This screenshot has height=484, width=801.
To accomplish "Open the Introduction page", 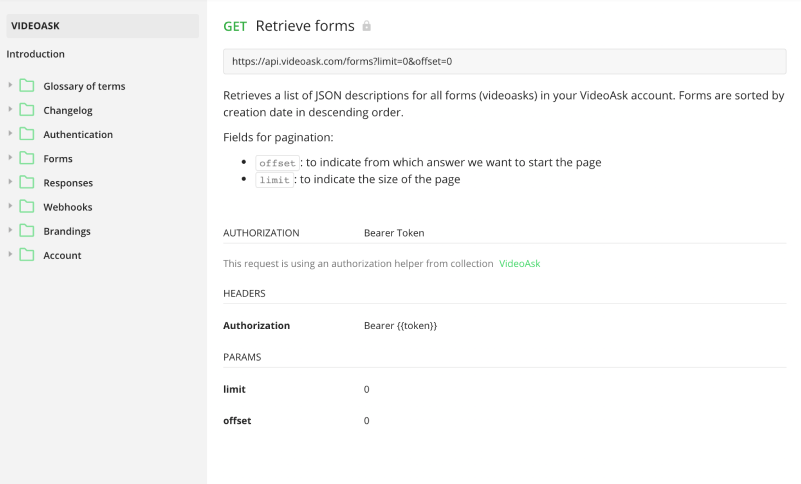I will [x=36, y=54].
